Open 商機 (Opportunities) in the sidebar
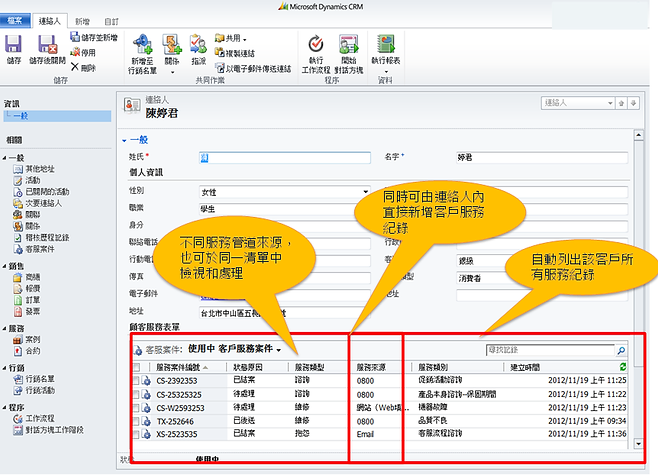Viewport: 658px width, 475px height. (27, 277)
